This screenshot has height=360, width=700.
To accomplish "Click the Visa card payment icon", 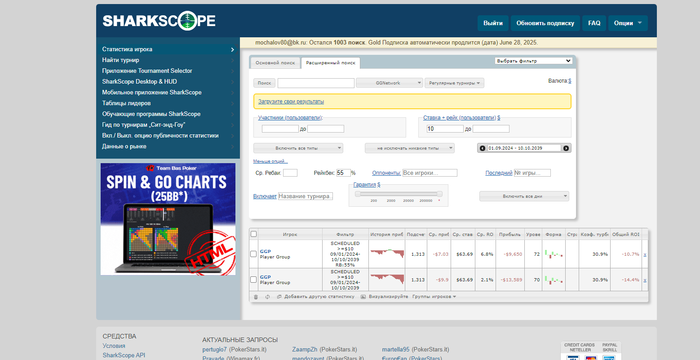I will [x=572, y=357].
